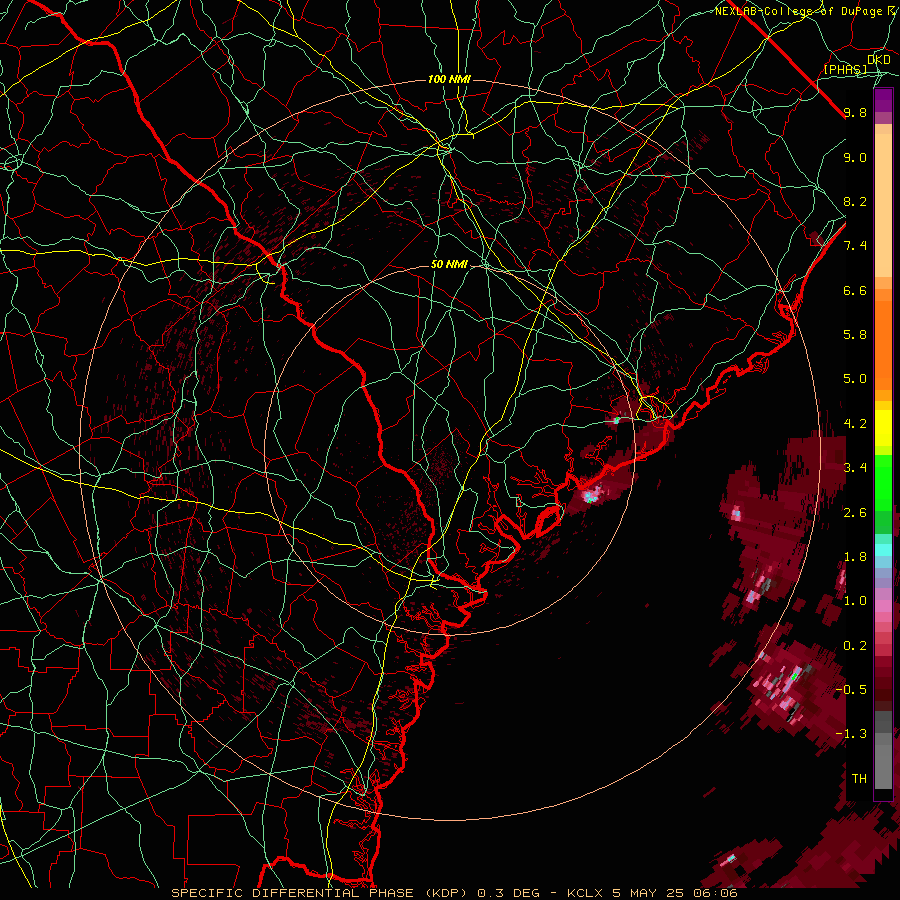The height and width of the screenshot is (900, 900).
Task: Click the 3.4 value on the color scale
Action: (x=855, y=468)
